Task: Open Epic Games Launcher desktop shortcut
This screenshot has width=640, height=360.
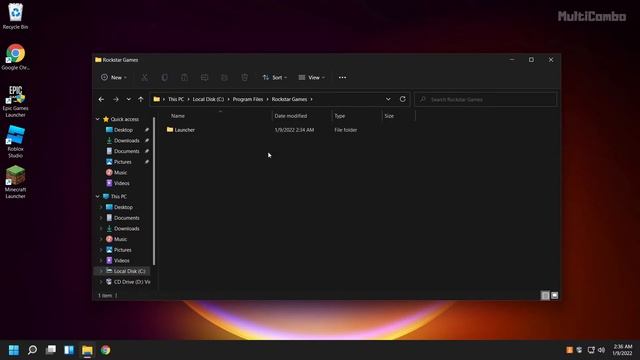Action: click(15, 102)
